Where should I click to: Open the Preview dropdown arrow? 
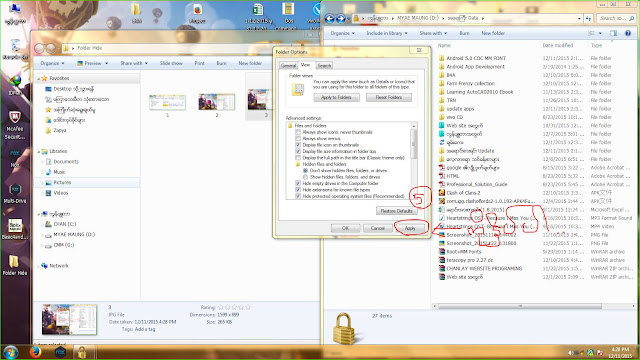107,63
